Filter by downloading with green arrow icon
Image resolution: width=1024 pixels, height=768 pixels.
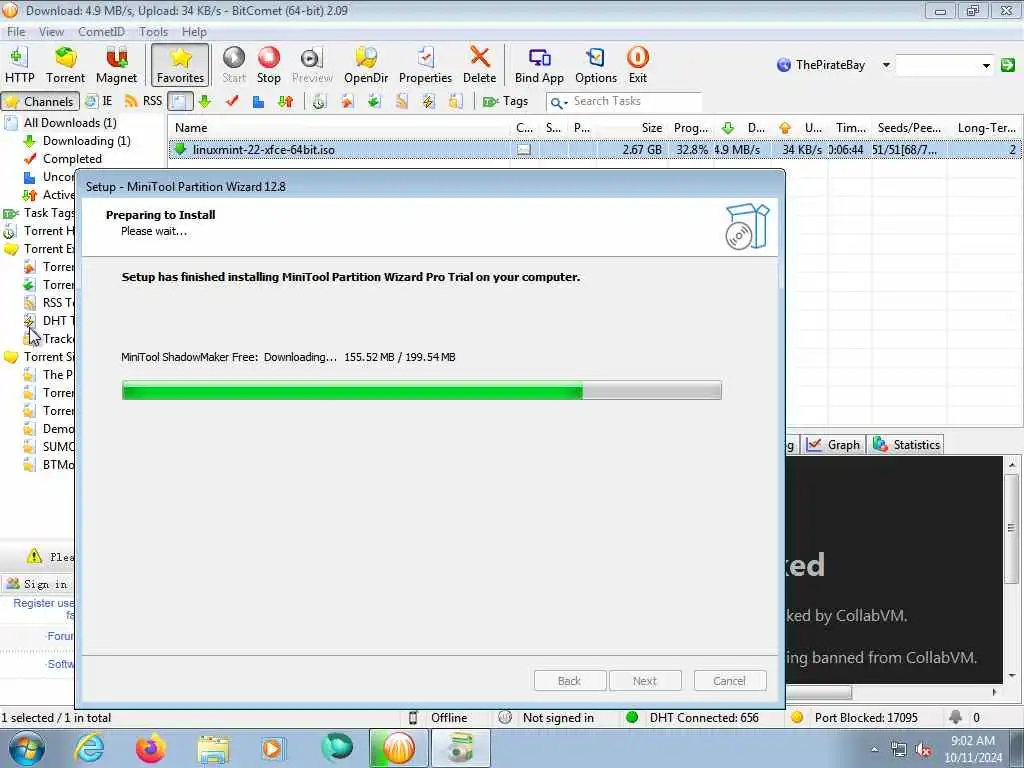click(x=205, y=101)
